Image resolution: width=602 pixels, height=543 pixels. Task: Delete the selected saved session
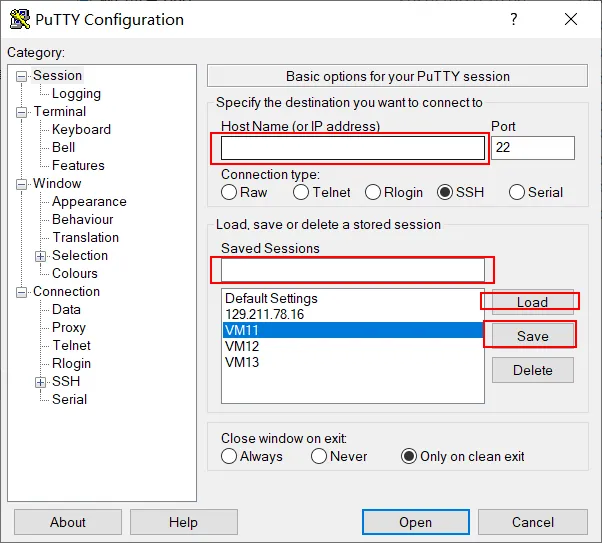coord(532,370)
